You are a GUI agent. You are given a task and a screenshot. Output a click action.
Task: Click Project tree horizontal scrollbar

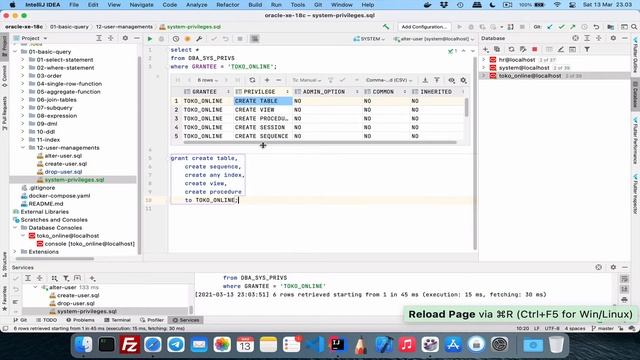pos(54,258)
